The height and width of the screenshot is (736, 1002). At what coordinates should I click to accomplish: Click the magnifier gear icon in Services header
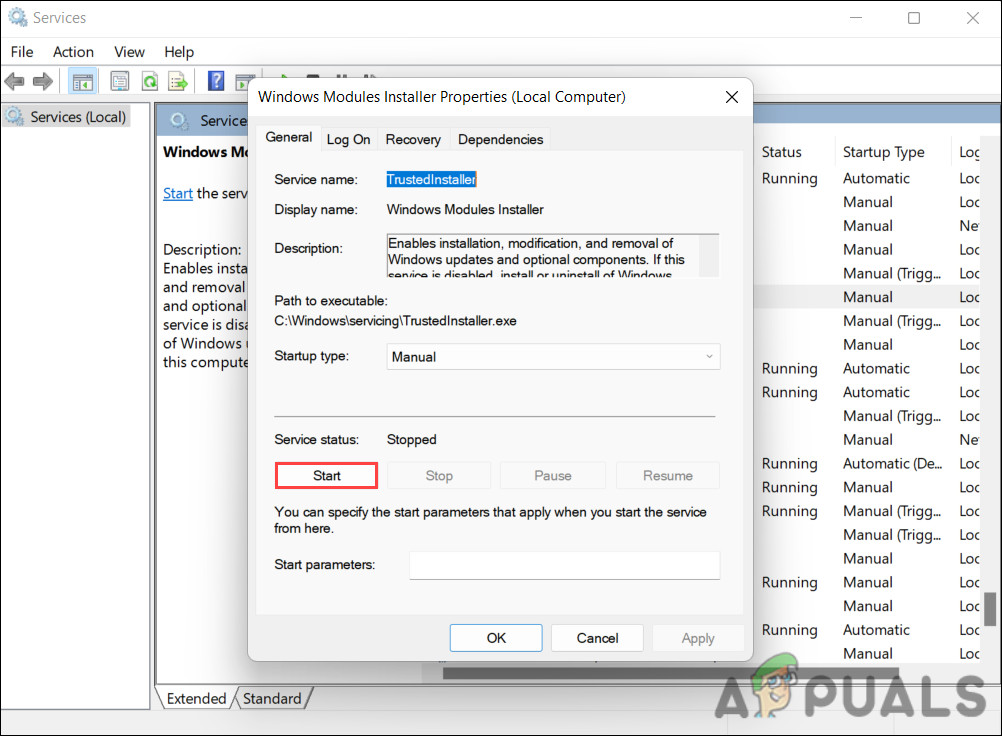pyautogui.click(x=179, y=120)
